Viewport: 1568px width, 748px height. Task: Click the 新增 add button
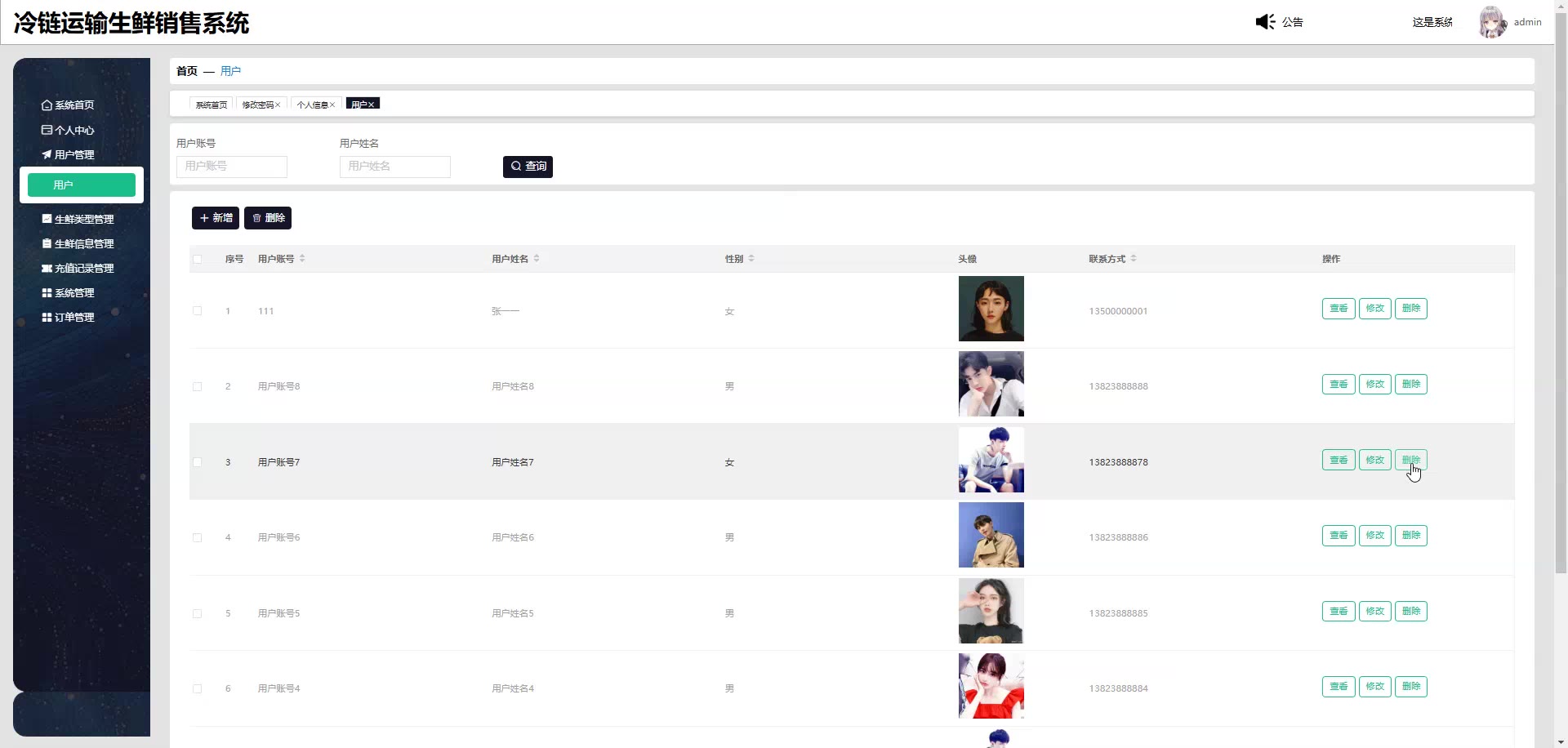tap(216, 218)
